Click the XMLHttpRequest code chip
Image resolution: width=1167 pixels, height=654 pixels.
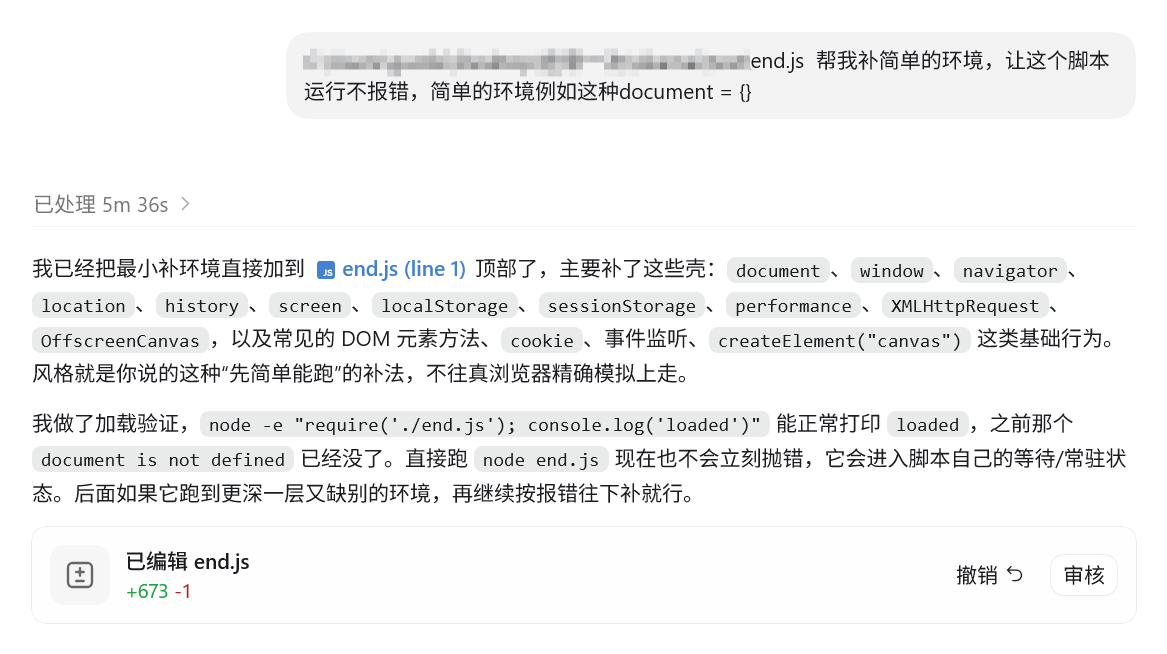coord(965,306)
